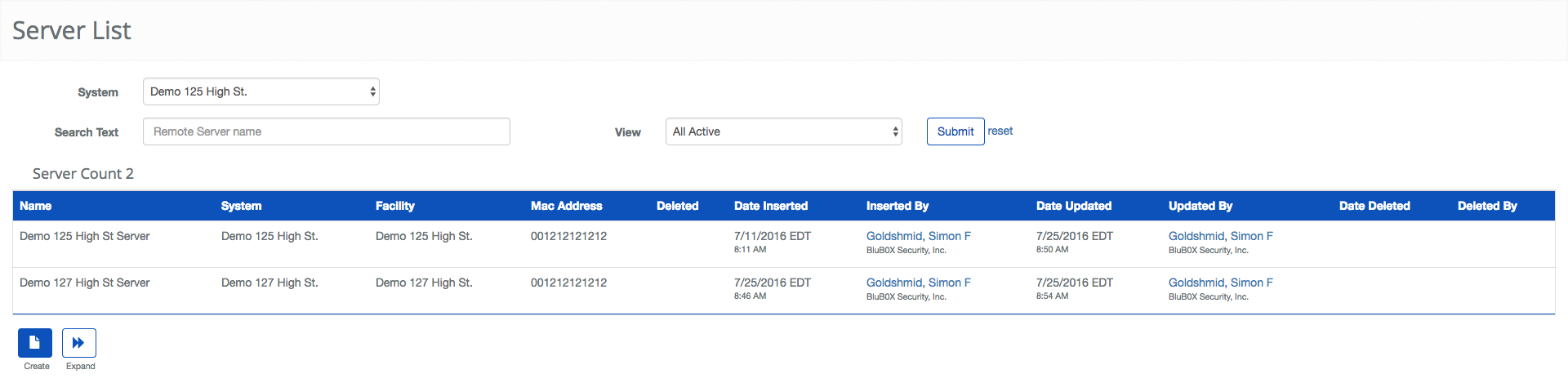Select the Demo 127 High St Server row

coord(85,283)
